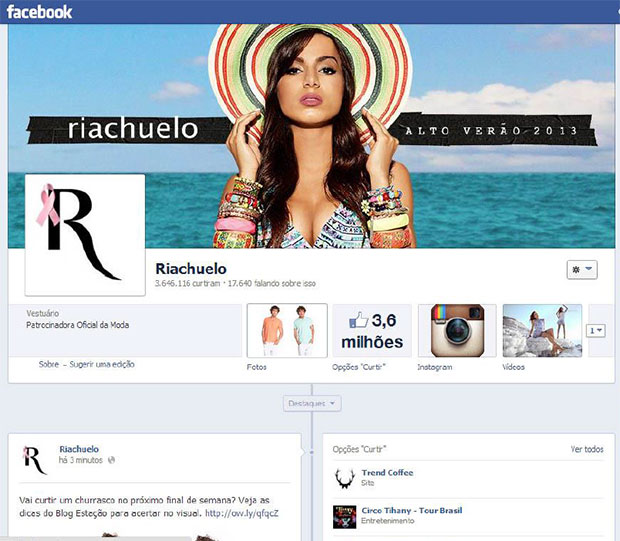Click Opções "Curtir" label under likes tile

click(x=359, y=367)
